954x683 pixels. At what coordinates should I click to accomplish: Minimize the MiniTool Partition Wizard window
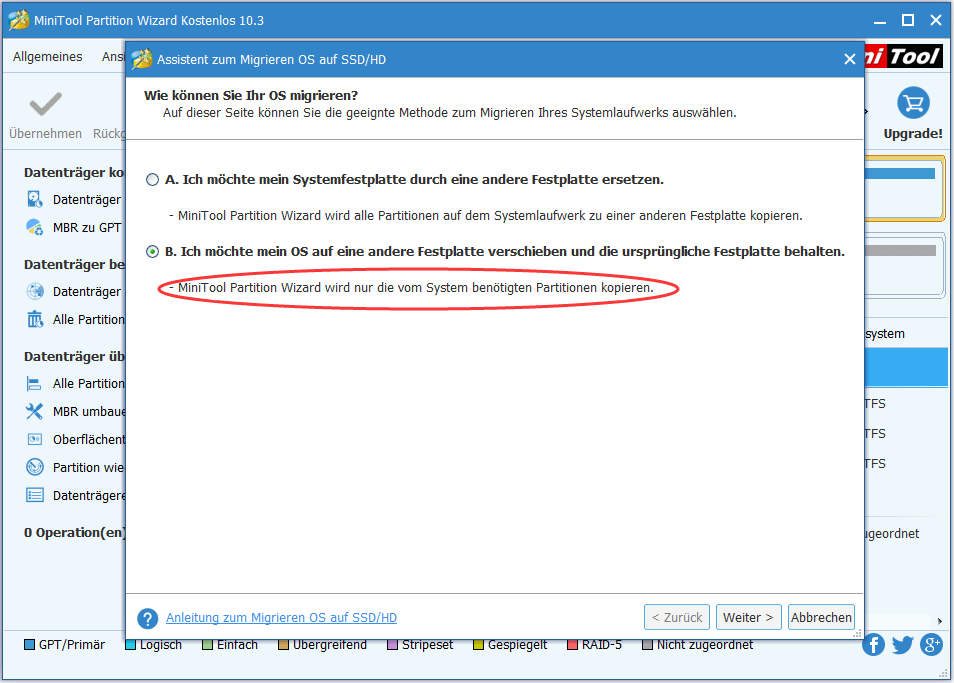880,21
